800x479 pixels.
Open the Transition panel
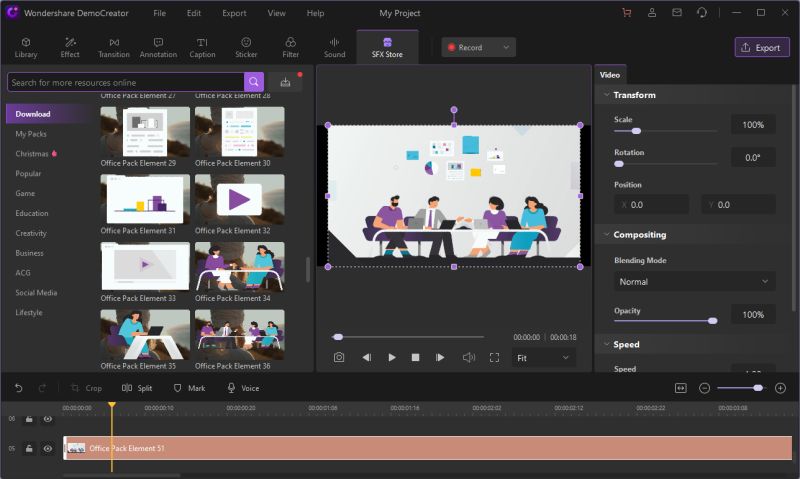click(x=114, y=48)
